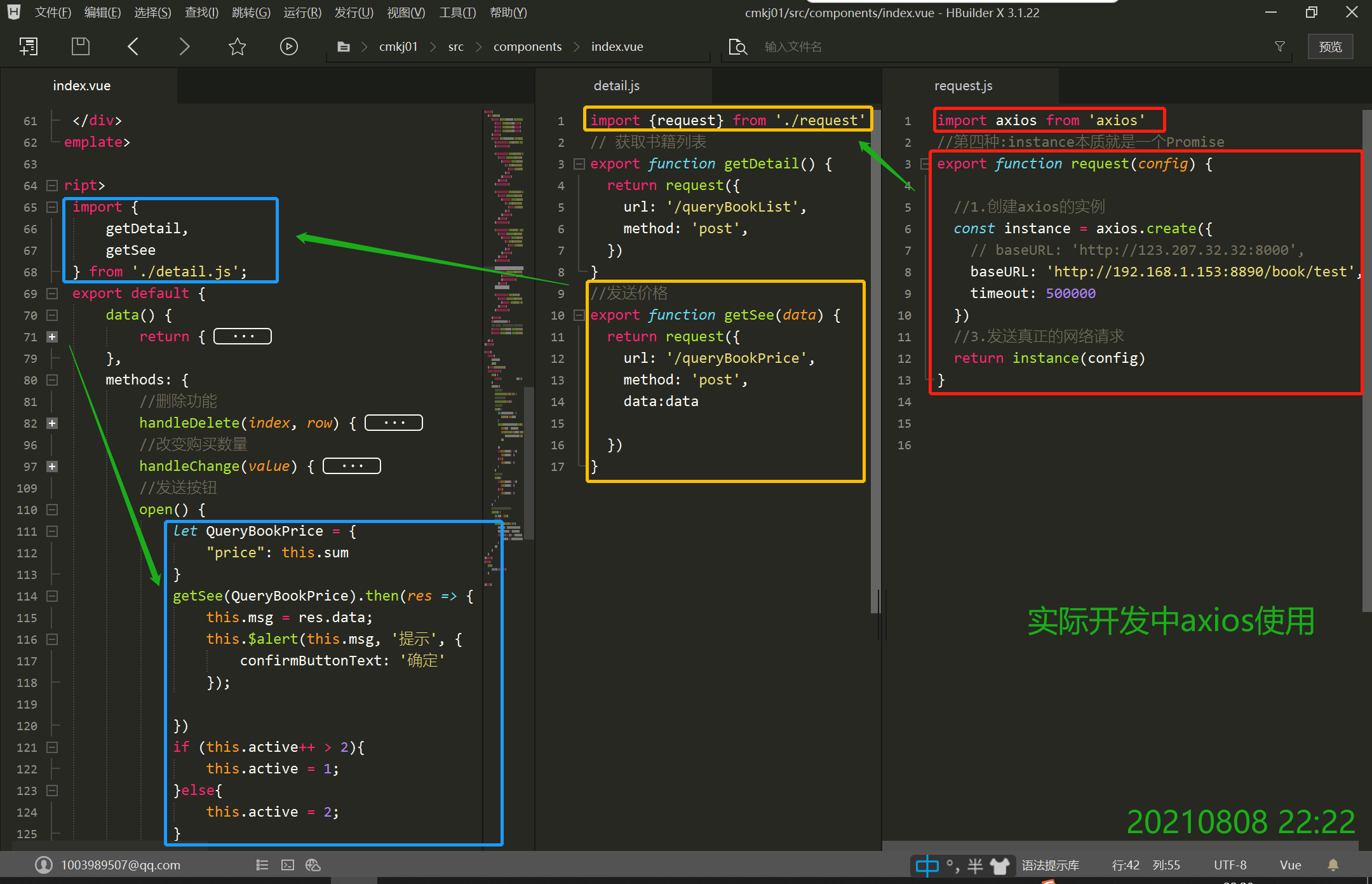This screenshot has width=1372, height=884.
Task: Click the notification bell in the status bar
Action: [1333, 865]
